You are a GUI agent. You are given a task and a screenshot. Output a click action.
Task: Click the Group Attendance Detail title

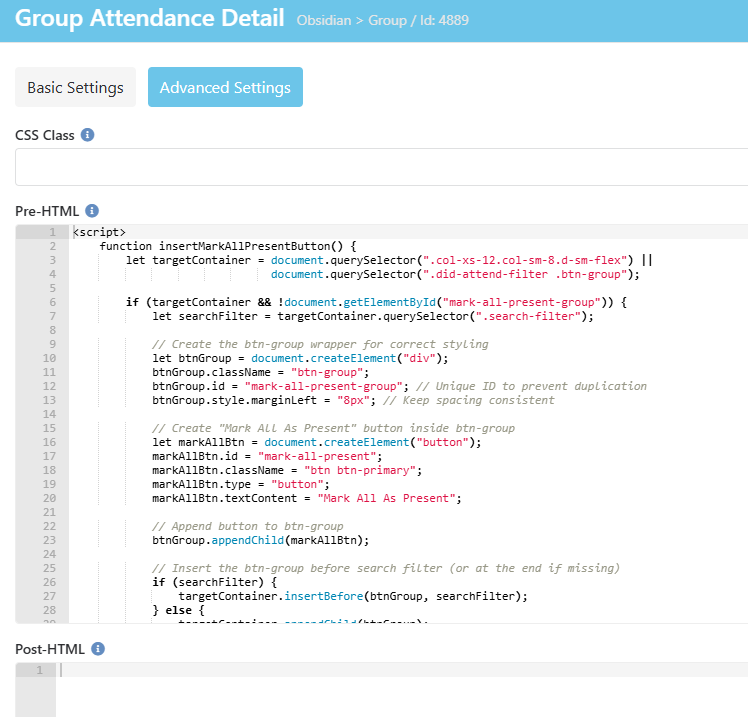pyautogui.click(x=149, y=19)
